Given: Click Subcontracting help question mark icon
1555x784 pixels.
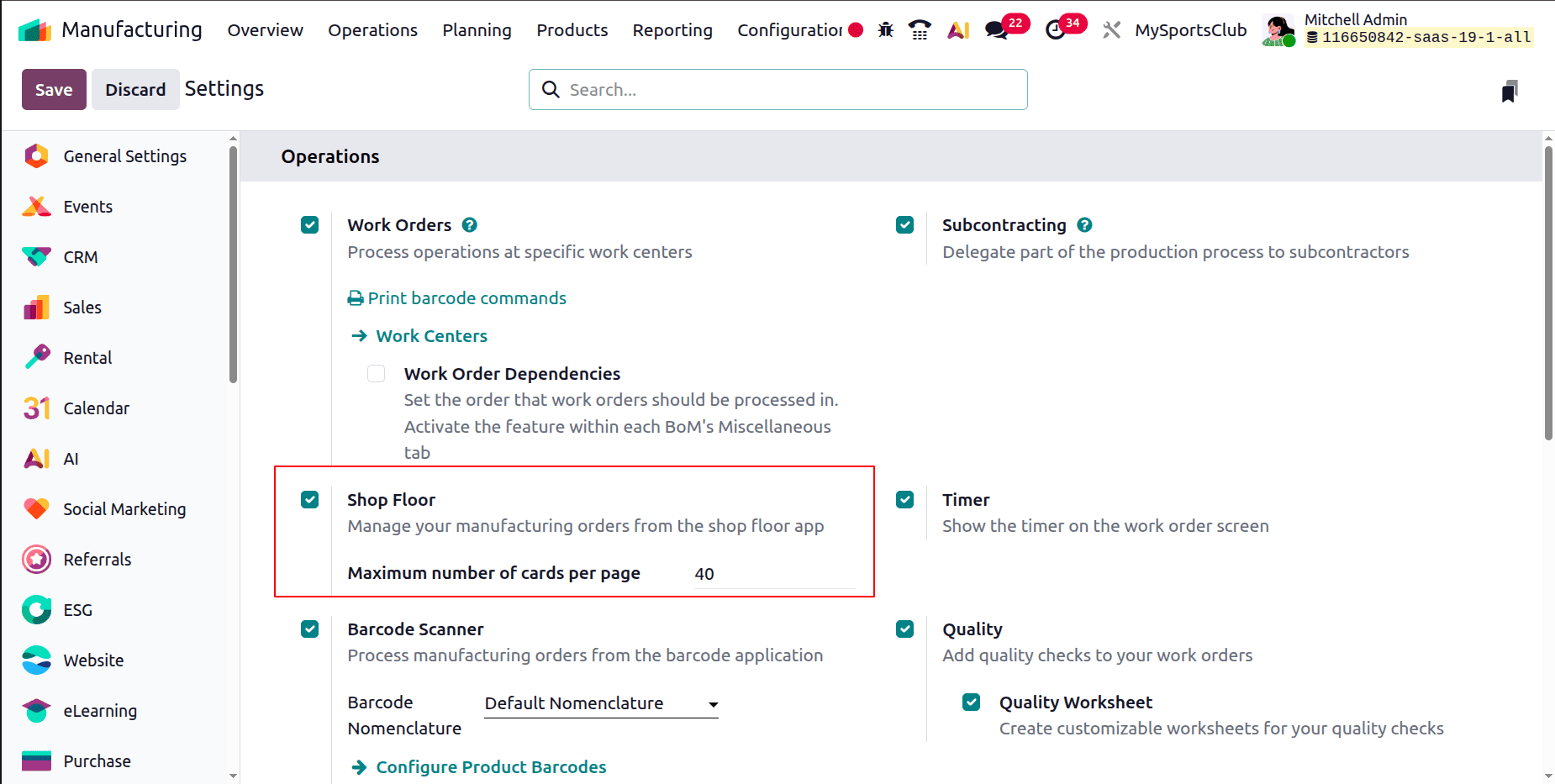Looking at the screenshot, I should tap(1084, 225).
